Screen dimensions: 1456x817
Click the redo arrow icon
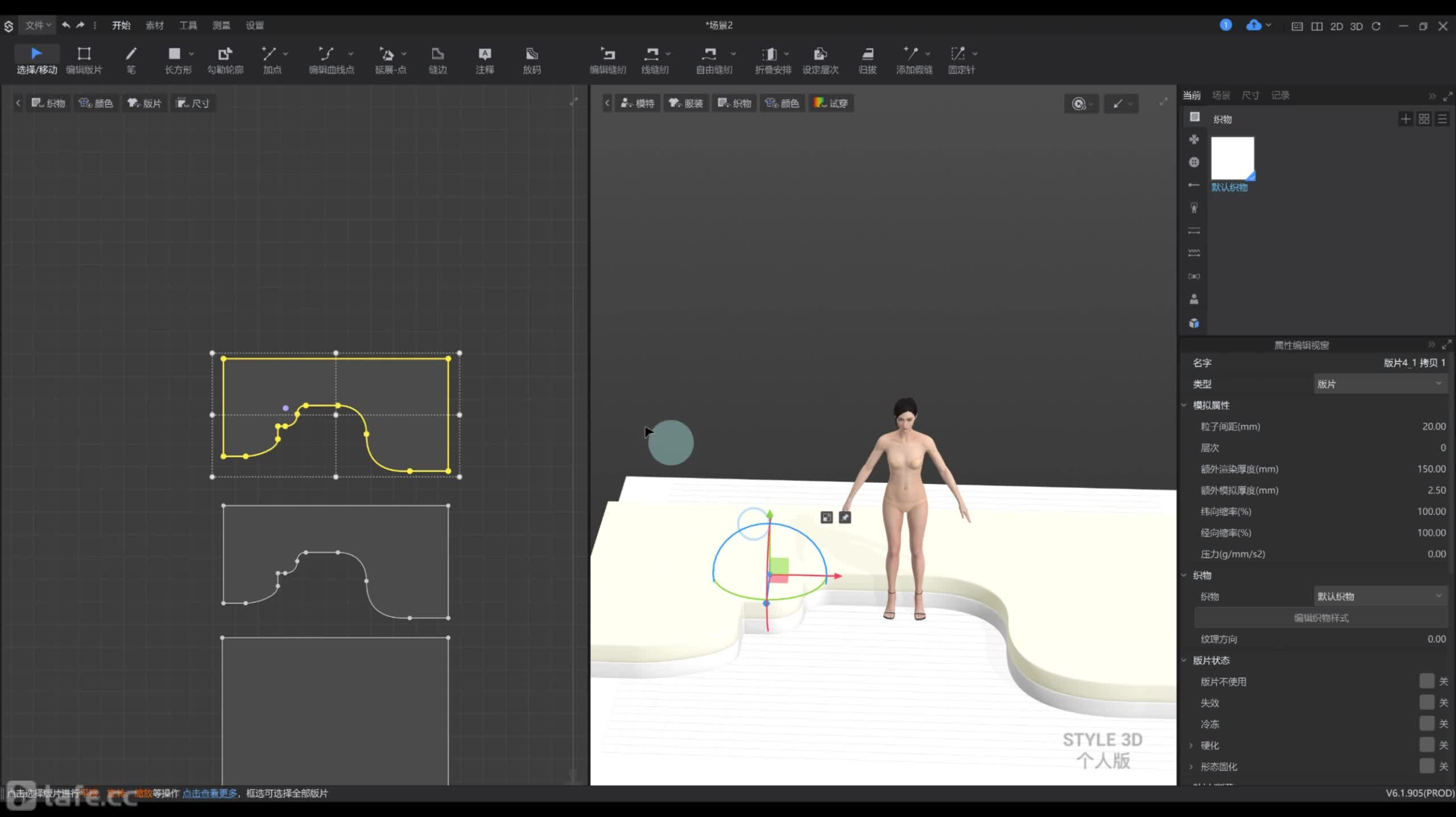point(80,25)
